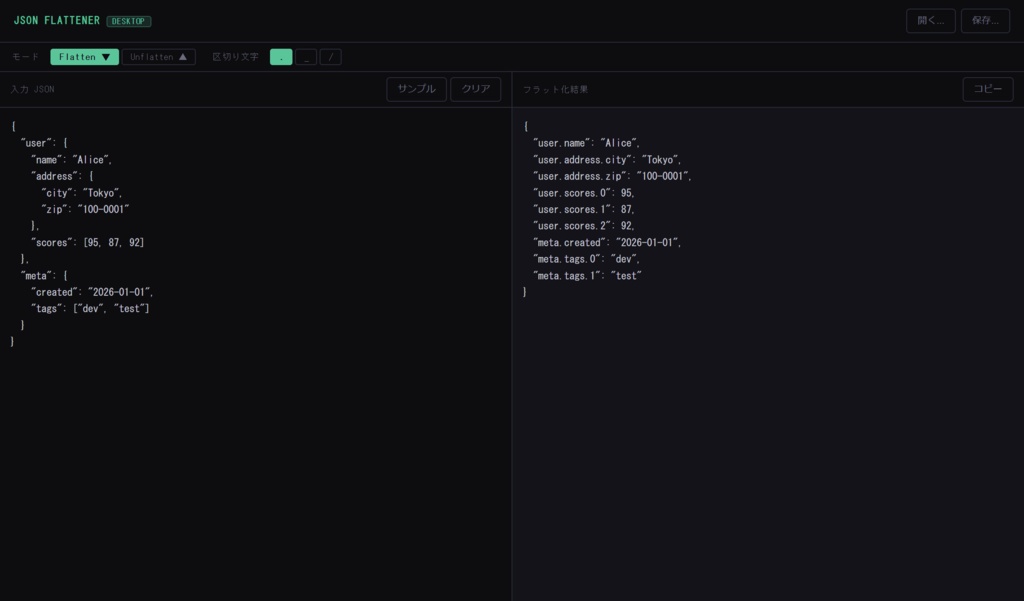This screenshot has width=1024, height=601.
Task: Choose the slash delimiter
Action: [330, 57]
